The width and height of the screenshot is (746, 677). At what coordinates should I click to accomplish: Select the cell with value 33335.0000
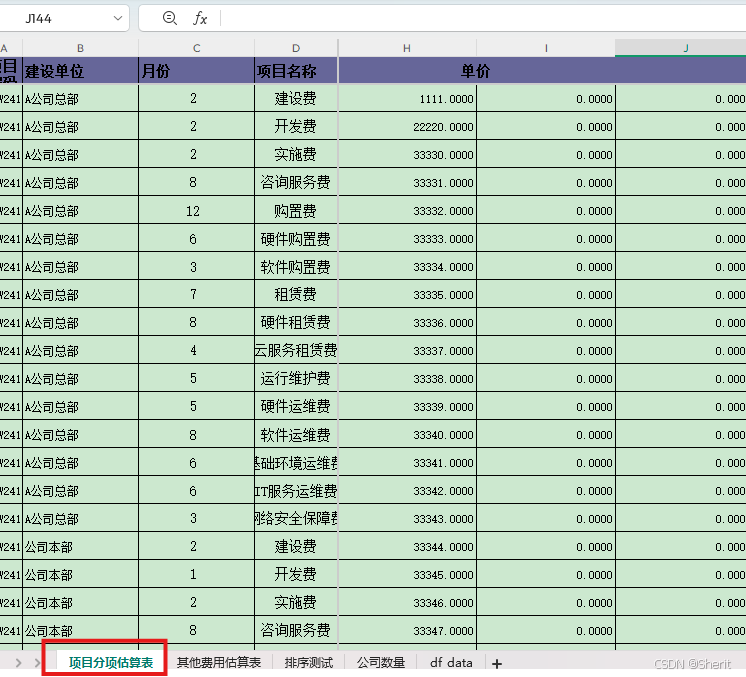pos(407,294)
